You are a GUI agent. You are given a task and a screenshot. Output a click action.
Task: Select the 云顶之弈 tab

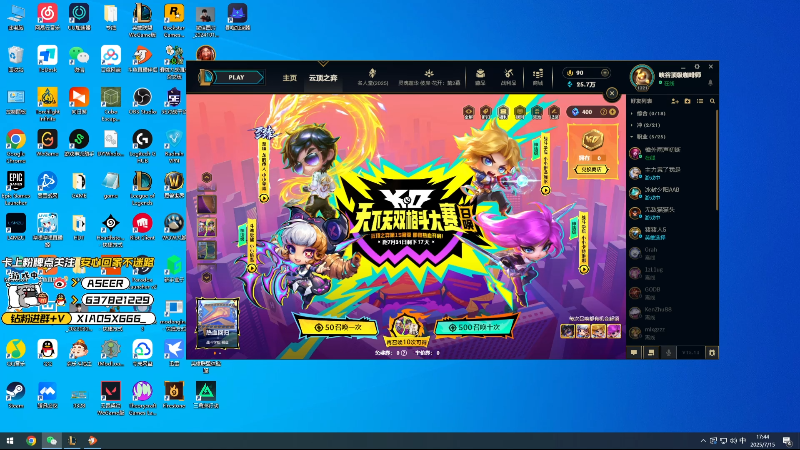coord(323,78)
